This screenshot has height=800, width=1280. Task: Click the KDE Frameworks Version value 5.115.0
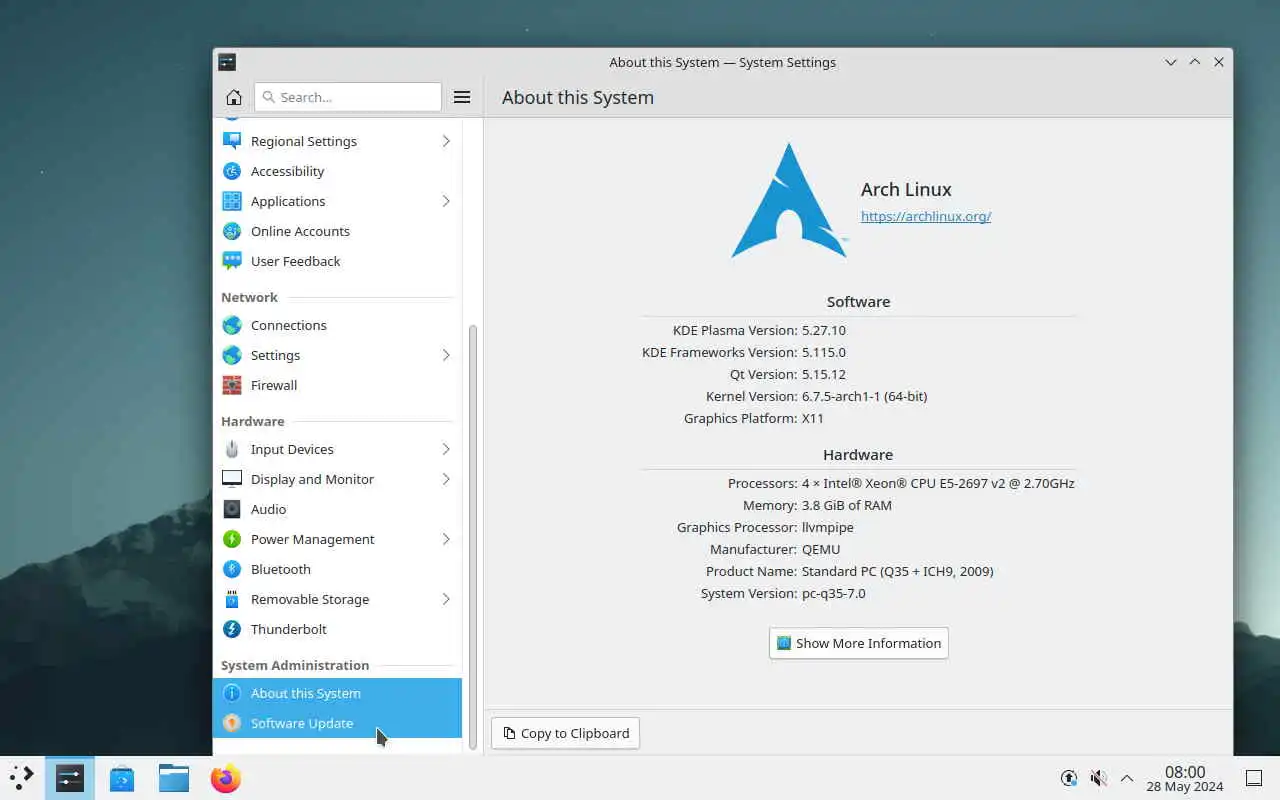(x=824, y=352)
